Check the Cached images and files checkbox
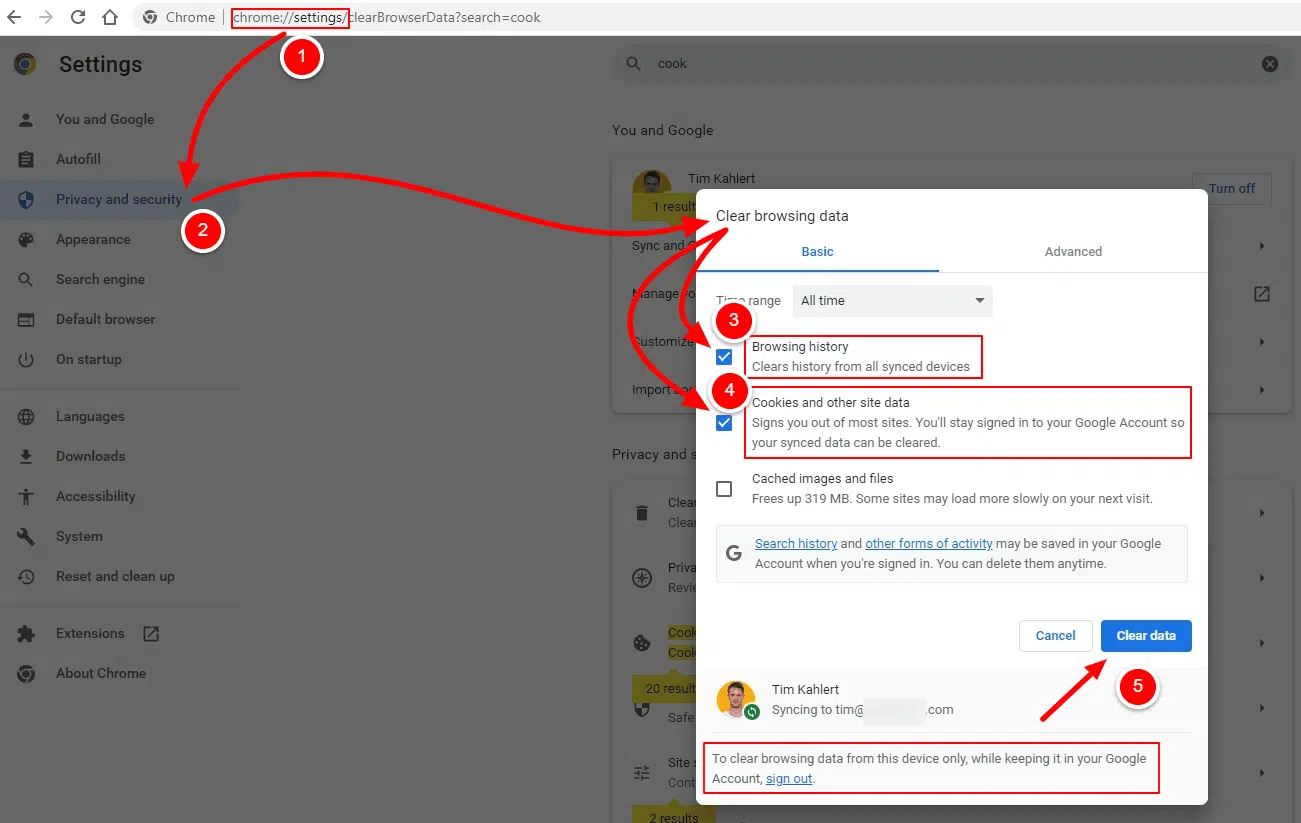The width and height of the screenshot is (1301, 823). [724, 489]
